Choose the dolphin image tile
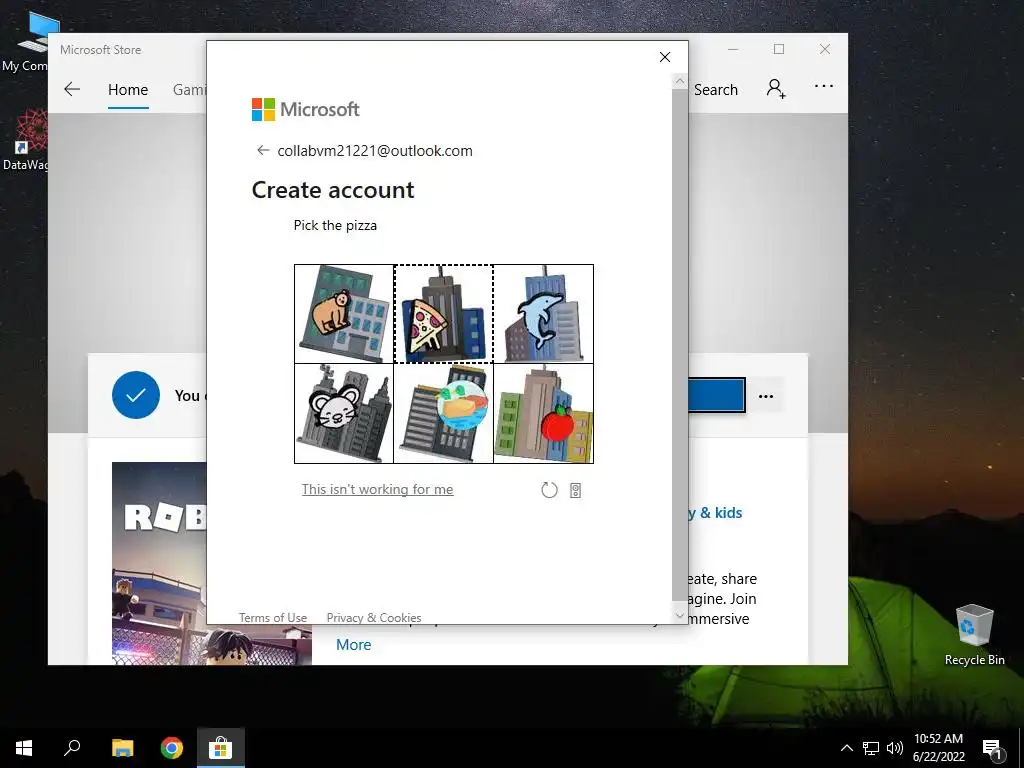 pyautogui.click(x=543, y=313)
